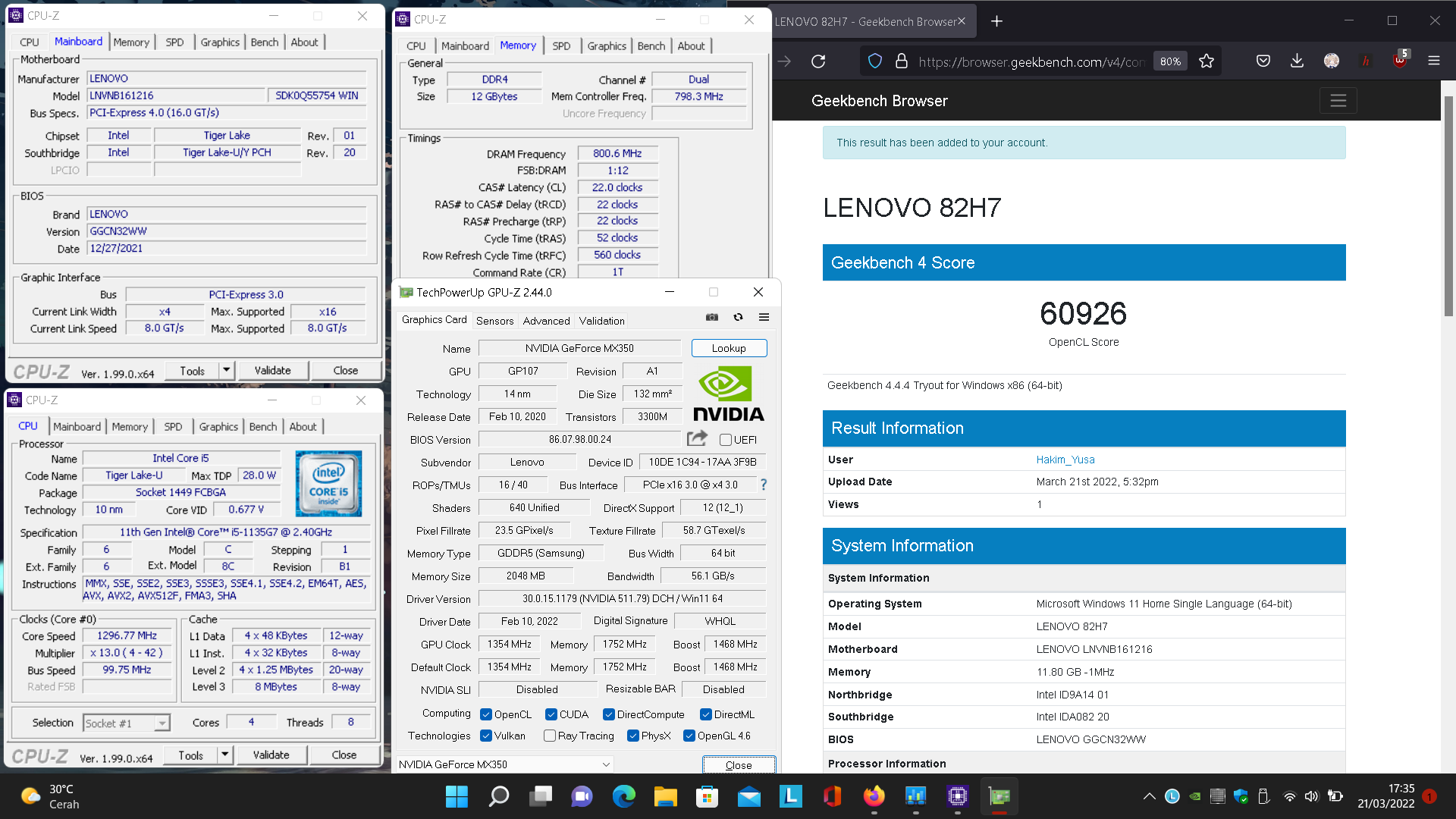Switch to Sensors tab in GPU-Z
The height and width of the screenshot is (819, 1456).
[x=494, y=321]
